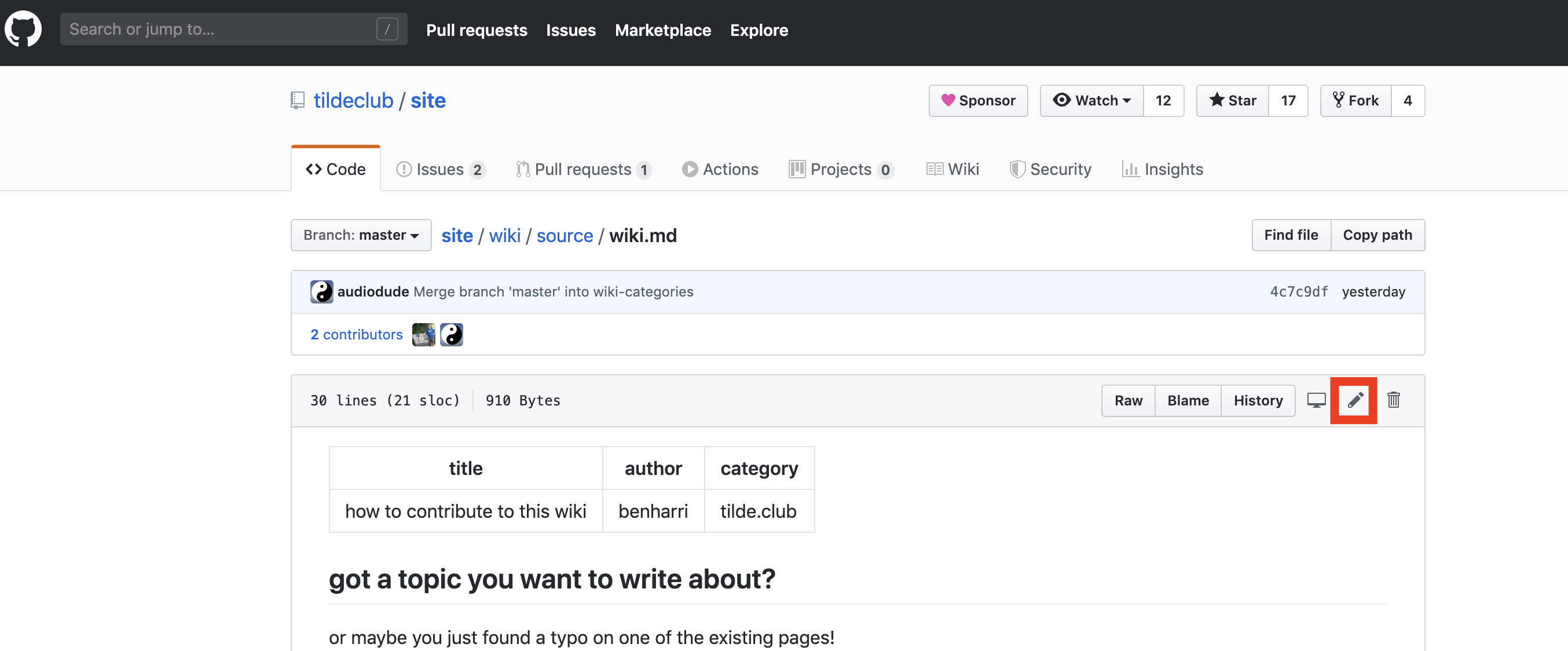Viewport: 1568px width, 651px height.
Task: Select the first contributor avatar thumbnail
Action: click(x=423, y=334)
